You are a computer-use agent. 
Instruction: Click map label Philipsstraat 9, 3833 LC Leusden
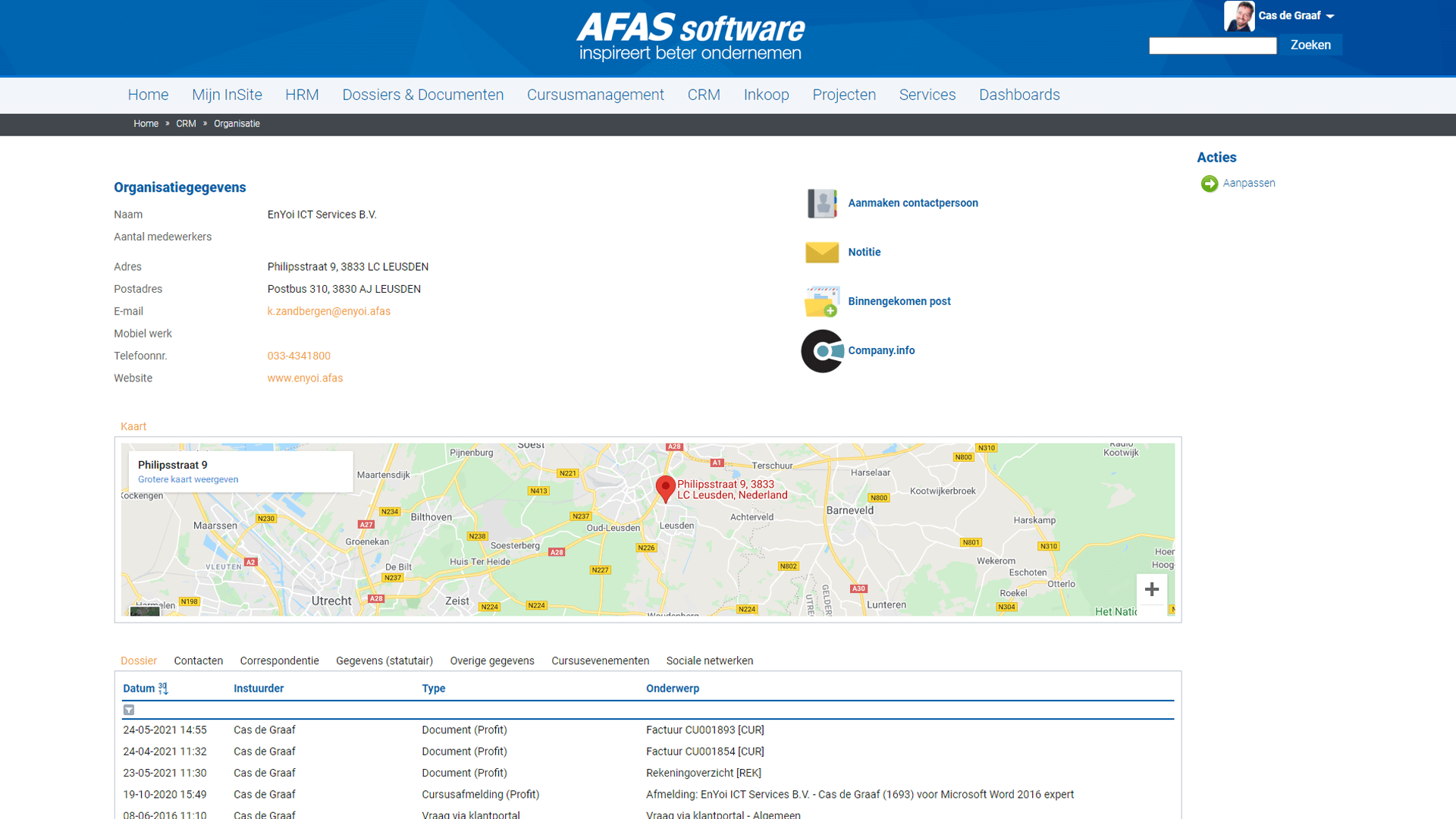[732, 490]
